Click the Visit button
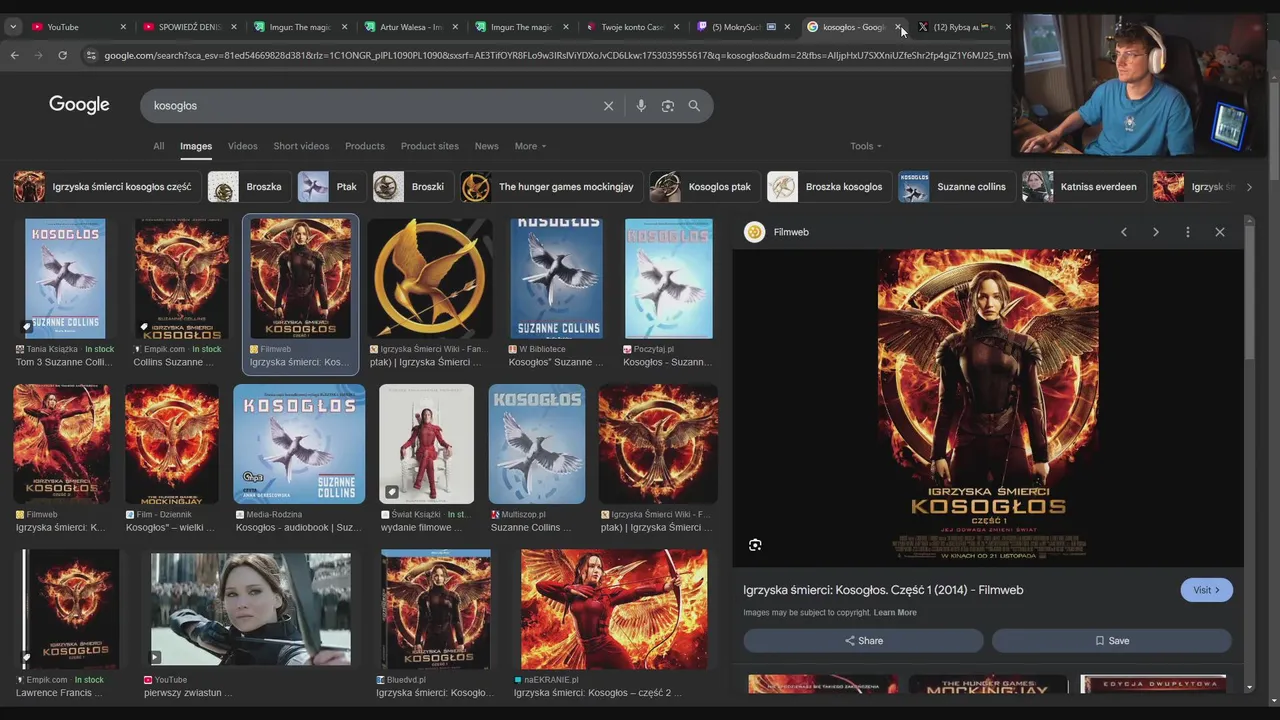1280x720 pixels. (1207, 590)
